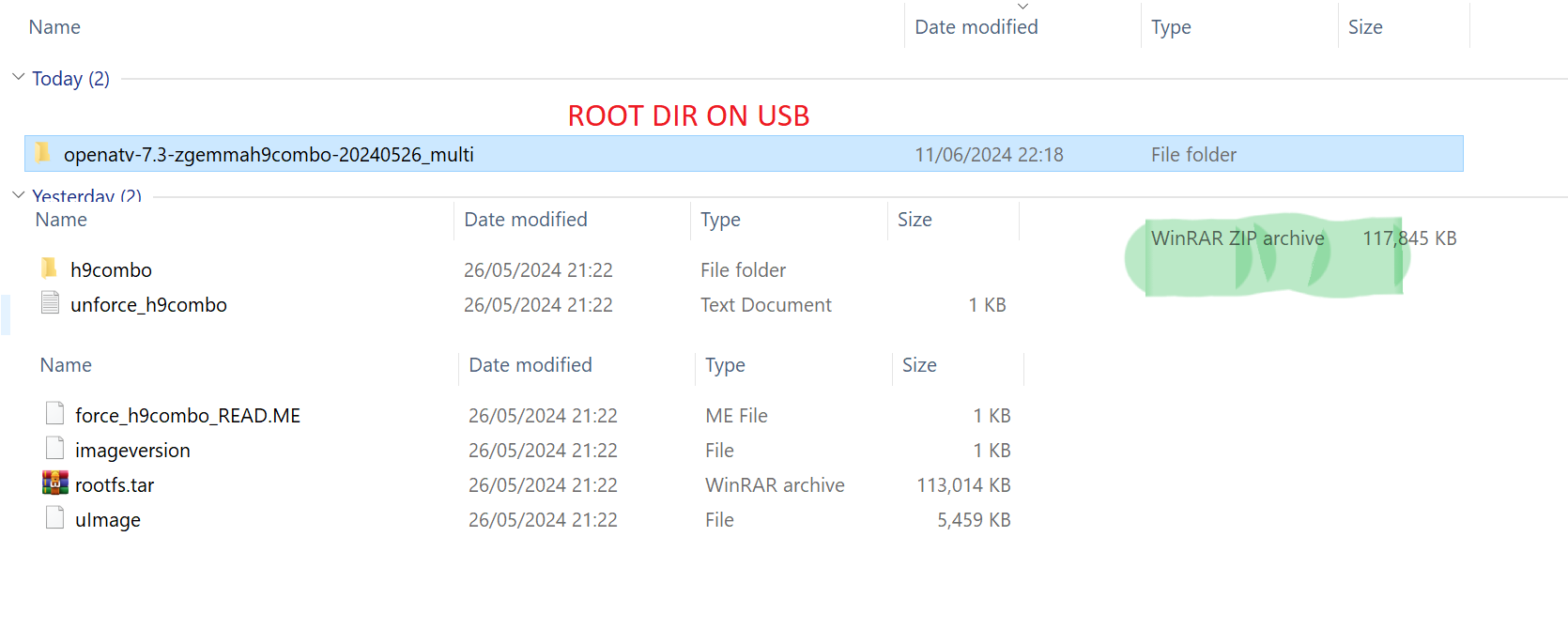Select the h9combo folder name

coord(111,270)
